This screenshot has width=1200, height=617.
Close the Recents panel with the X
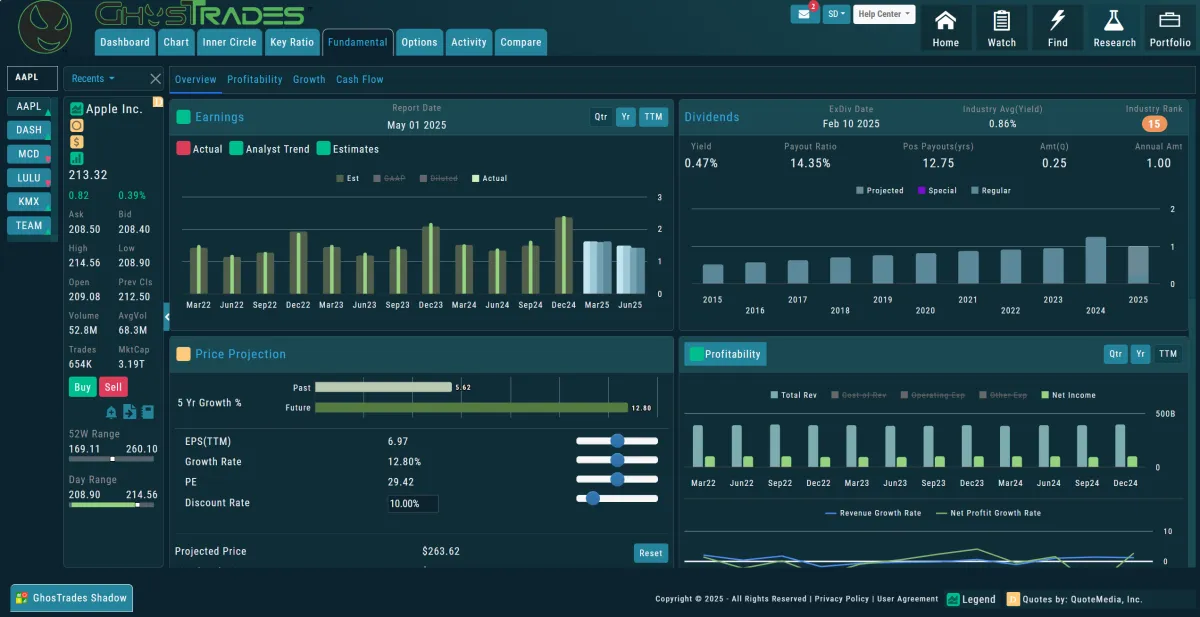click(155, 79)
